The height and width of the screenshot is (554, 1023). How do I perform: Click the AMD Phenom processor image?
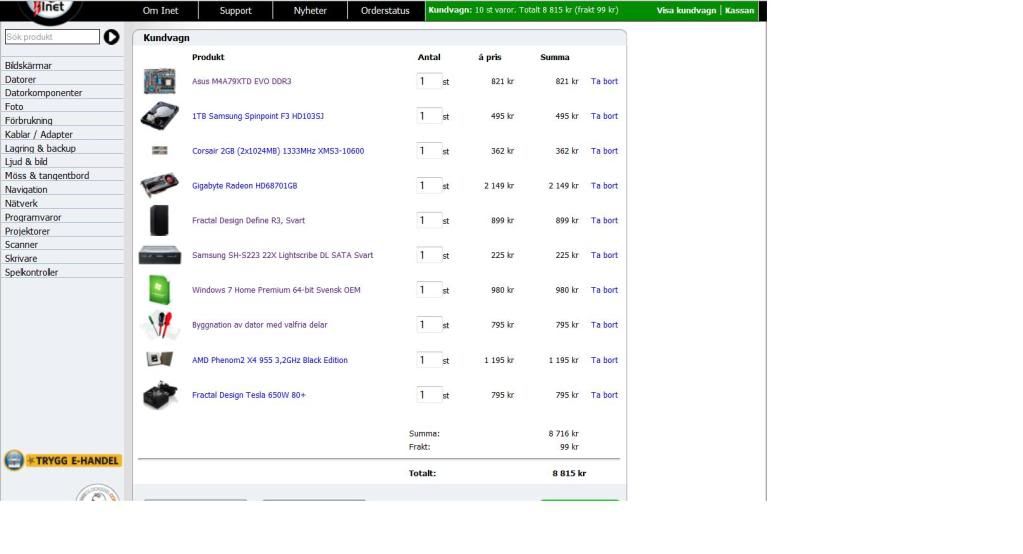(x=159, y=360)
